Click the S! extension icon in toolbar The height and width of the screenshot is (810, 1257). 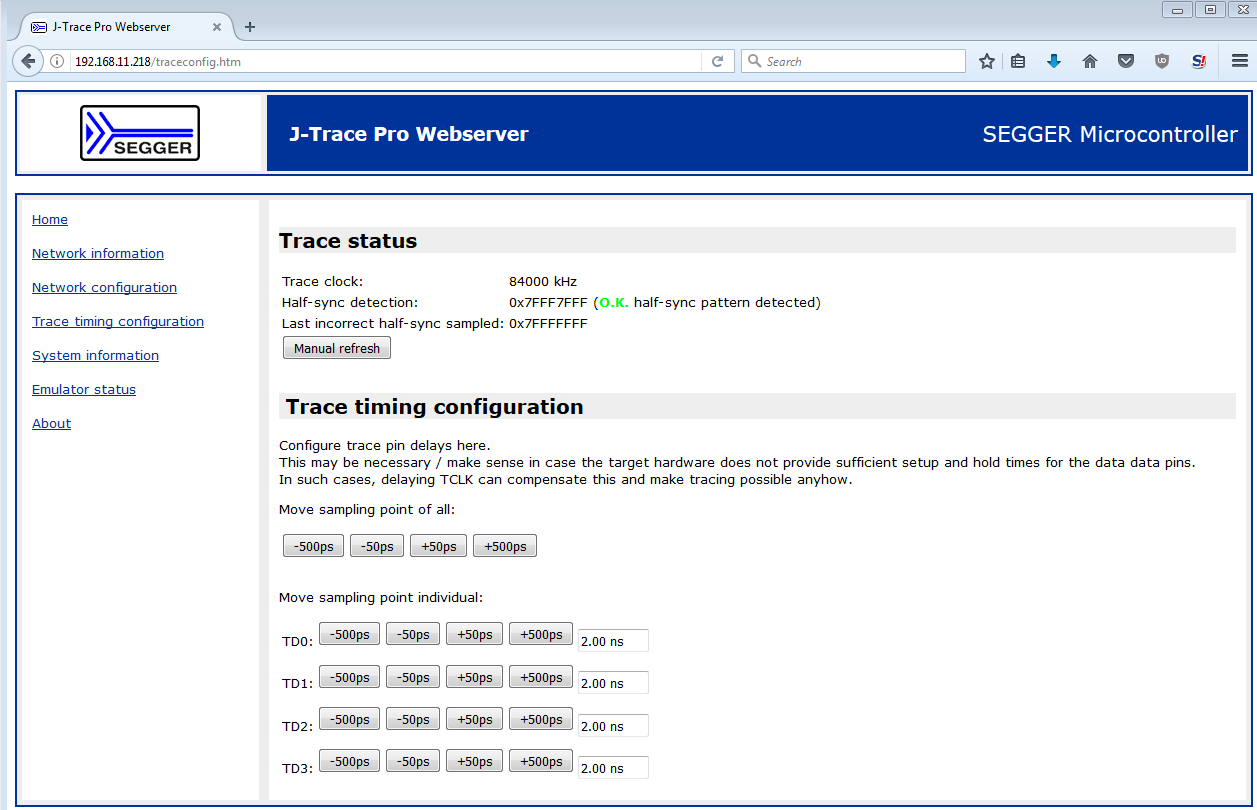coord(1198,61)
